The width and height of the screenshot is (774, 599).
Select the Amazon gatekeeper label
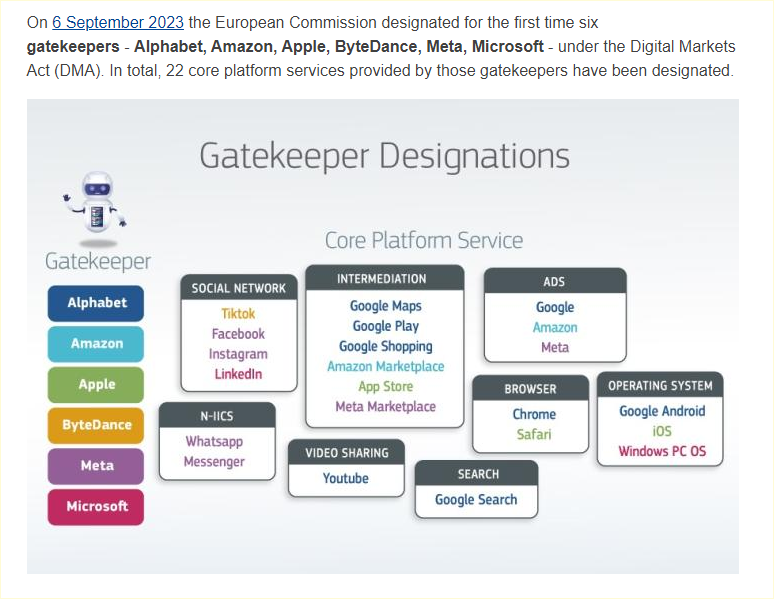(x=96, y=344)
